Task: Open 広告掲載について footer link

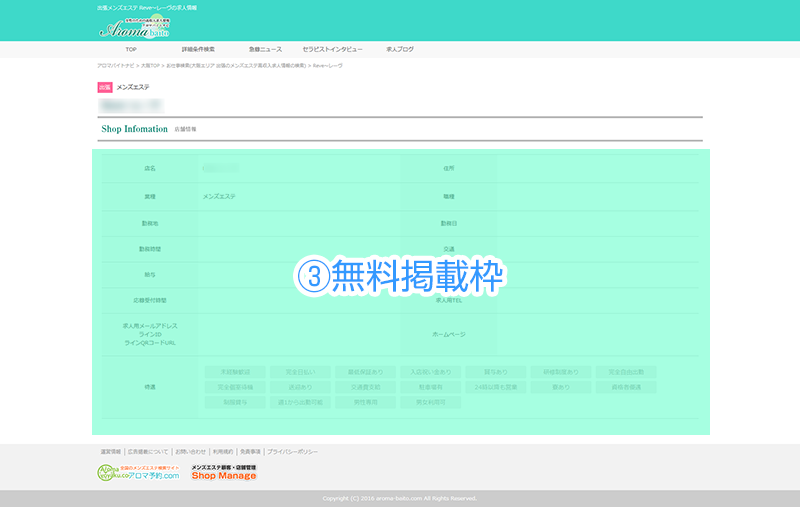Action: 148,452
